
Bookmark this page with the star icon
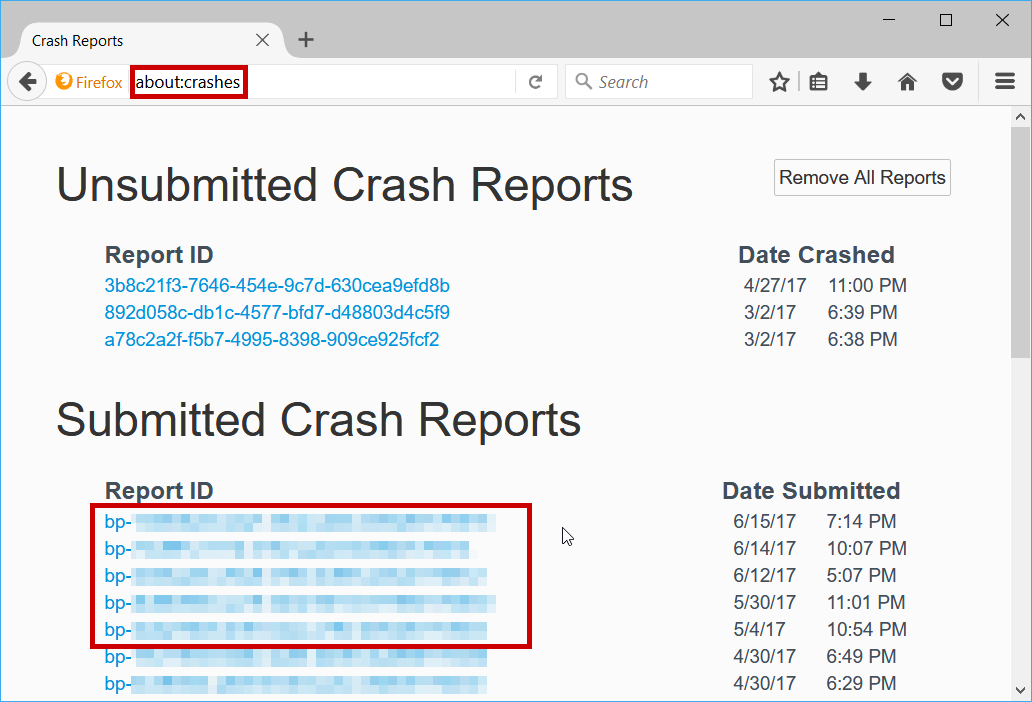(779, 82)
